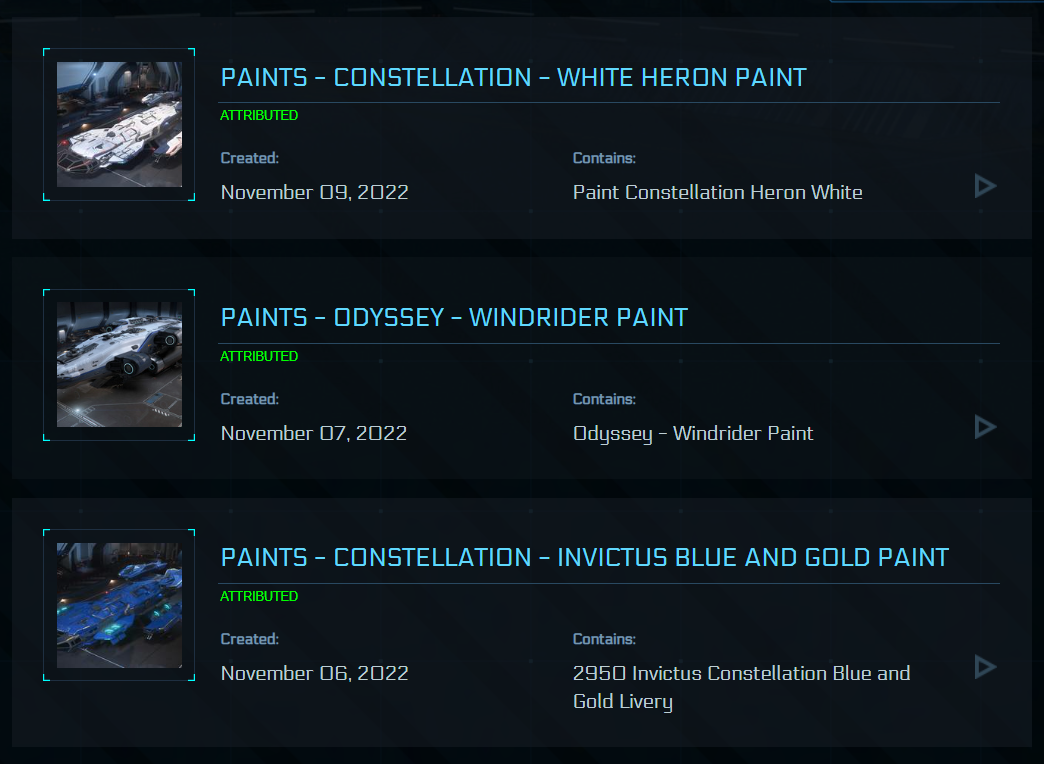1044x764 pixels.
Task: Click the Odyssey – Windrider Paint contents text
Action: [693, 434]
